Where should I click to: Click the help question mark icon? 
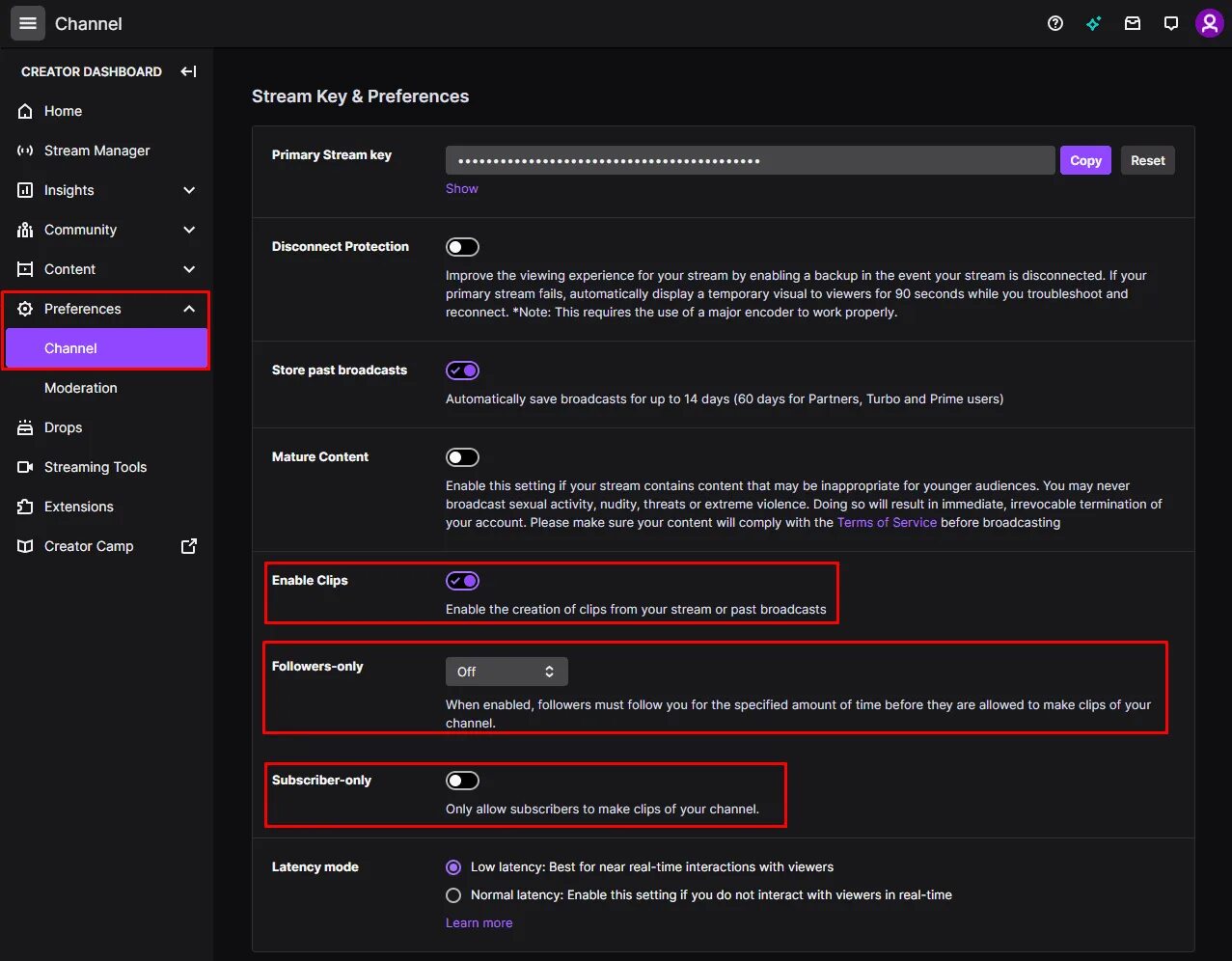click(x=1055, y=23)
